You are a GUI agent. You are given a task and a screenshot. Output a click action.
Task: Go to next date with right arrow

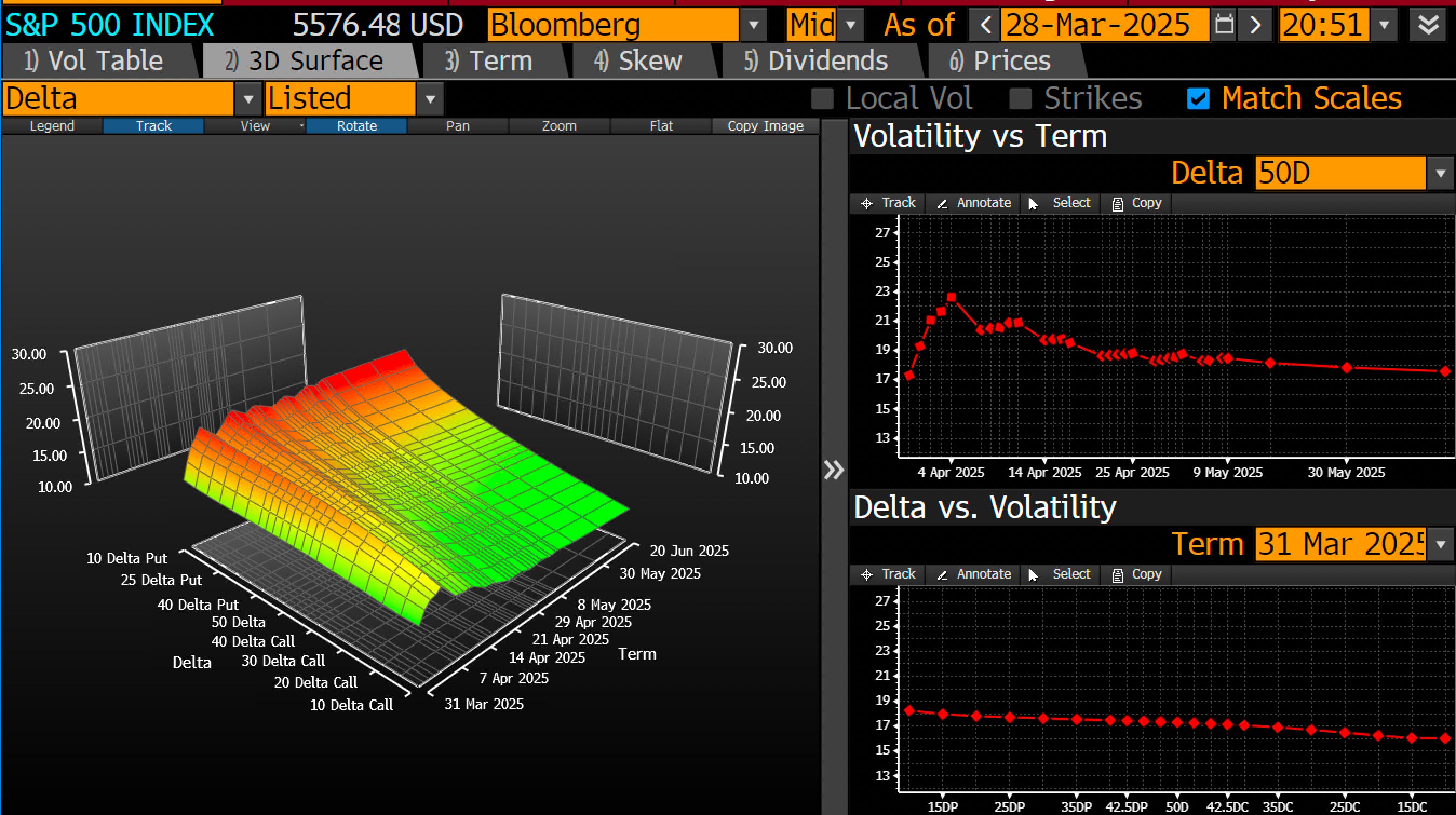click(x=1255, y=25)
